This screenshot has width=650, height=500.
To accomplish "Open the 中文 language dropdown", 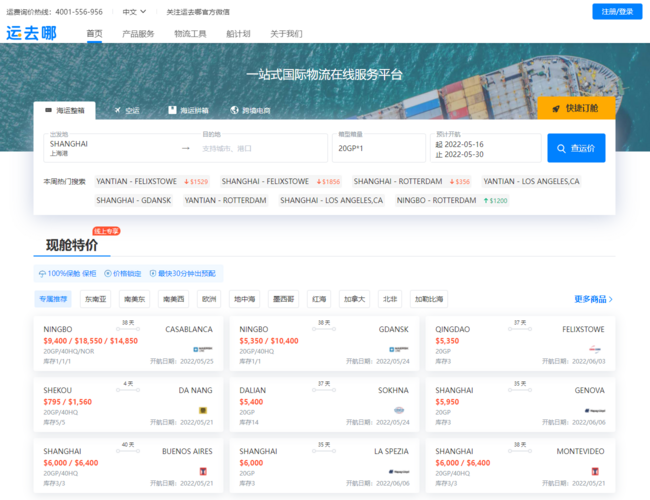I will coord(134,12).
